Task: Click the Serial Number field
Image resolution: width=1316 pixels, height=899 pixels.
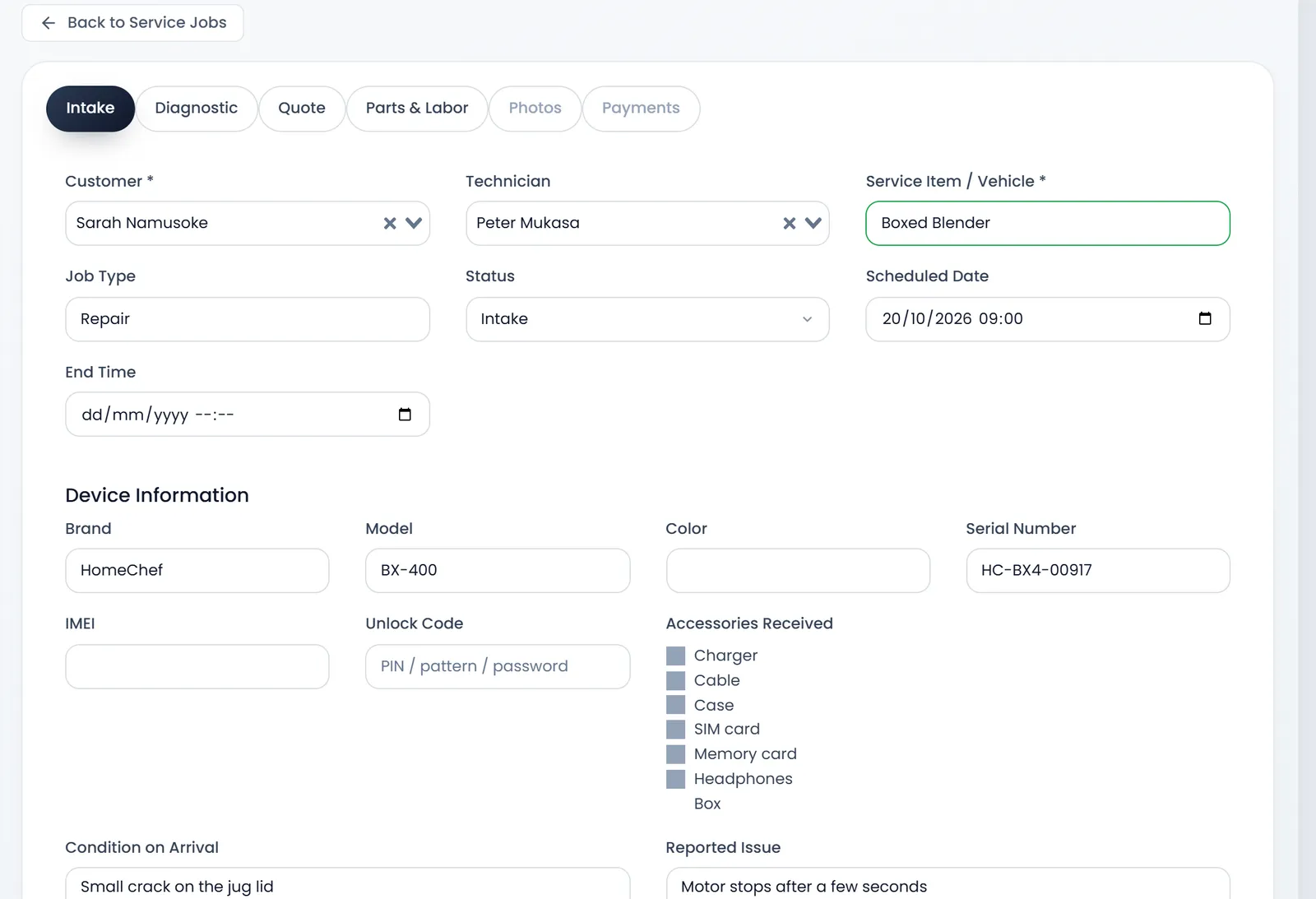Action: (x=1098, y=571)
